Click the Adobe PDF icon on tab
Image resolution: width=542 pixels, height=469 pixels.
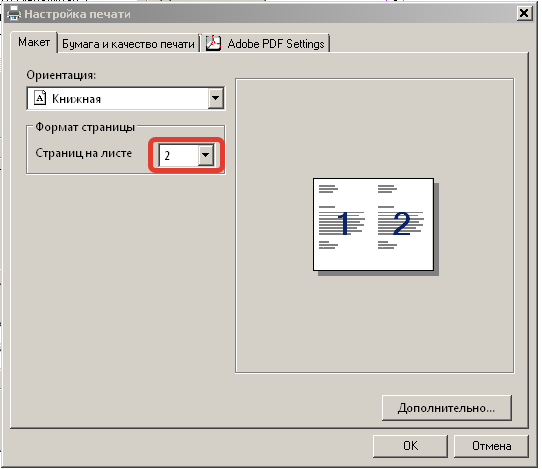point(214,43)
